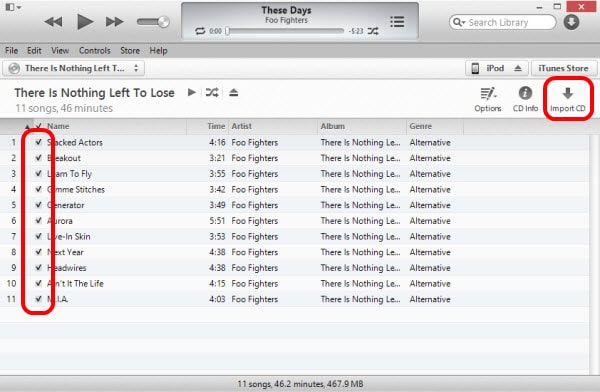The image size is (600, 392).
Task: Uncheck the Headwires checkbox
Action: coord(38,268)
